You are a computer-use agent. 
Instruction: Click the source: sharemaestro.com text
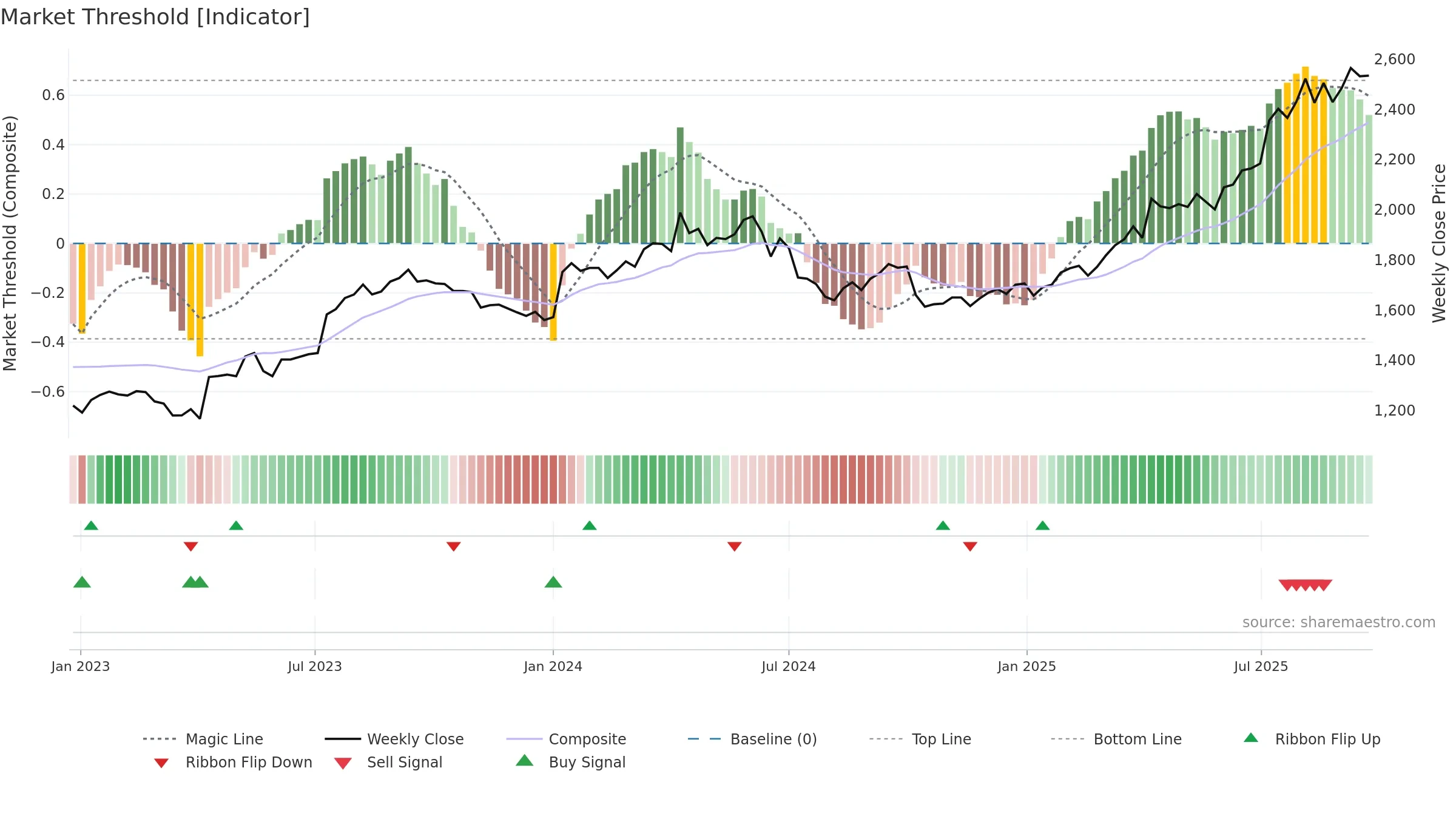coord(1339,622)
